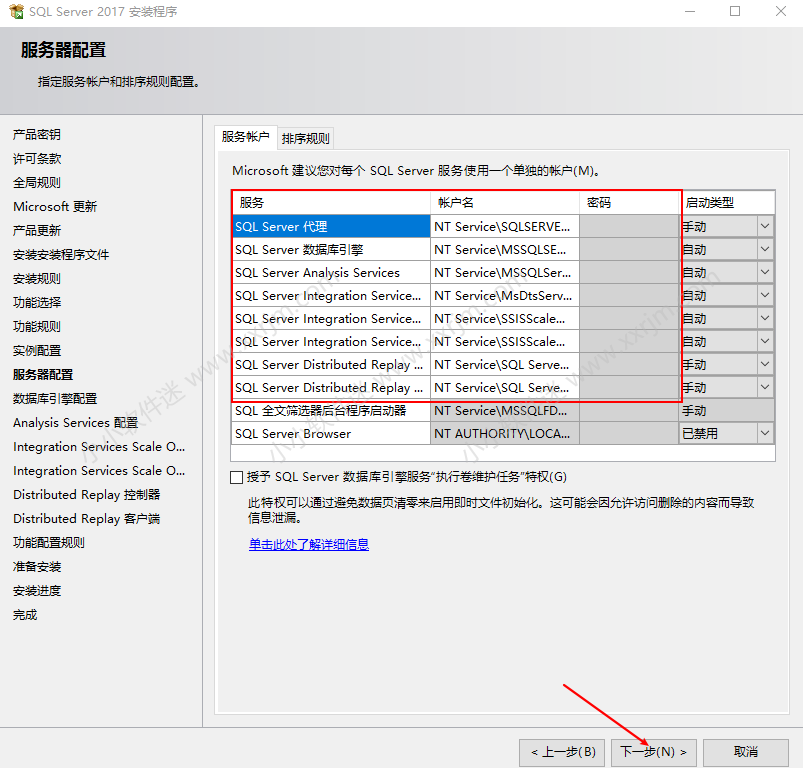Go back with 上一步(B) button

[562, 752]
